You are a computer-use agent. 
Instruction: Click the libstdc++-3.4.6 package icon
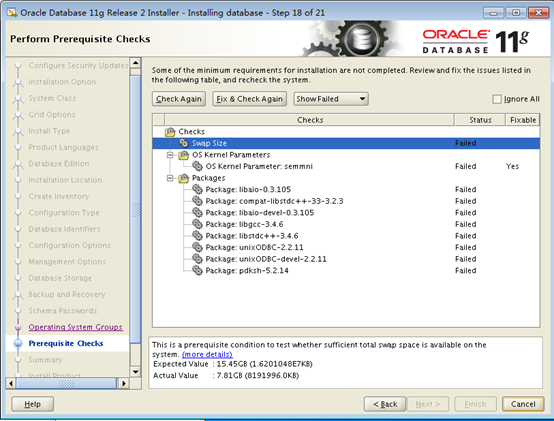197,236
